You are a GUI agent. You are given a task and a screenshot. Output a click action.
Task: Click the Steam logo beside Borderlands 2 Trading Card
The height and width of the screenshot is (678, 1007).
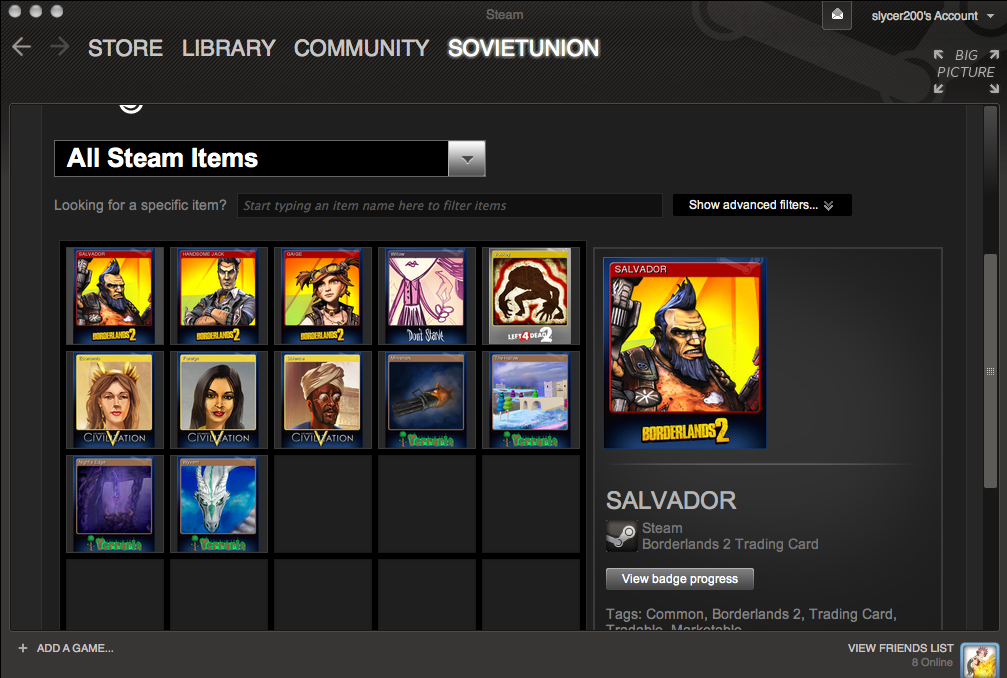[622, 535]
